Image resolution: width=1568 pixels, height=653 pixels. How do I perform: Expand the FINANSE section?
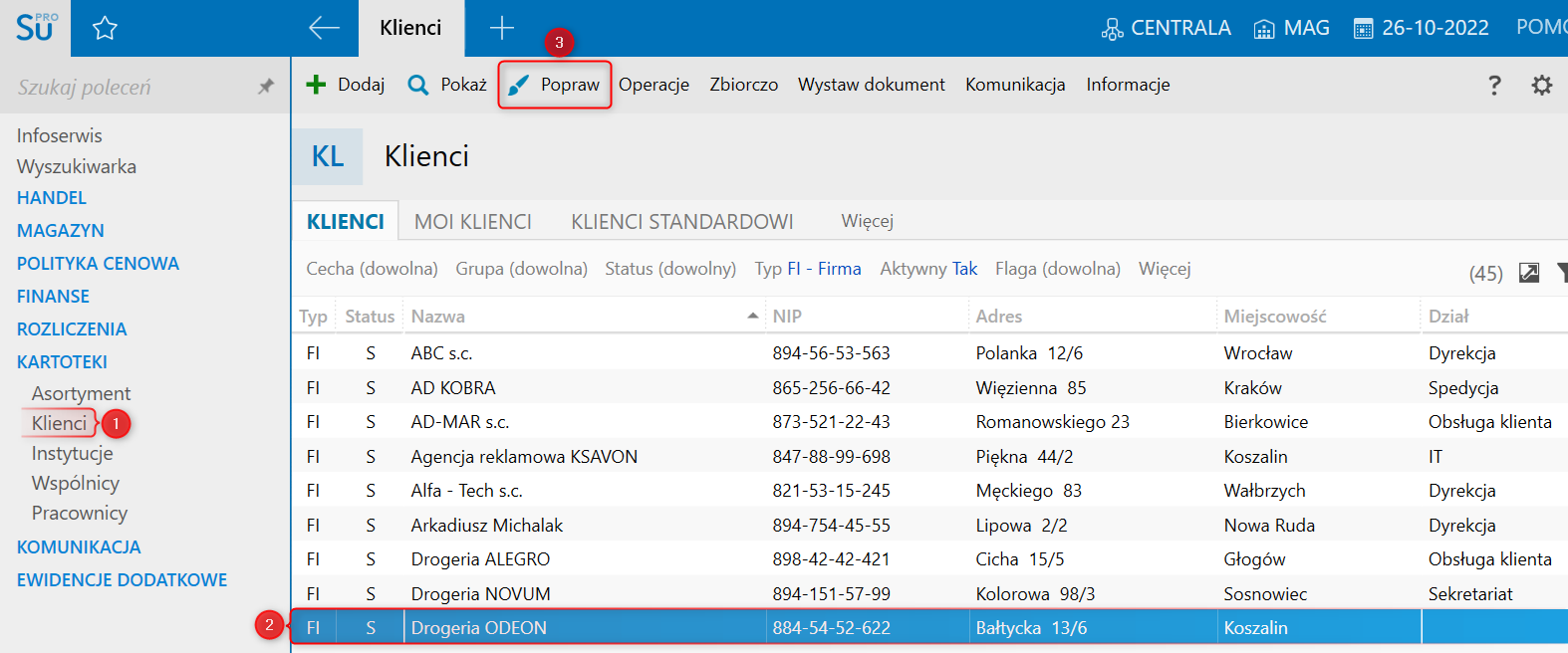(53, 297)
